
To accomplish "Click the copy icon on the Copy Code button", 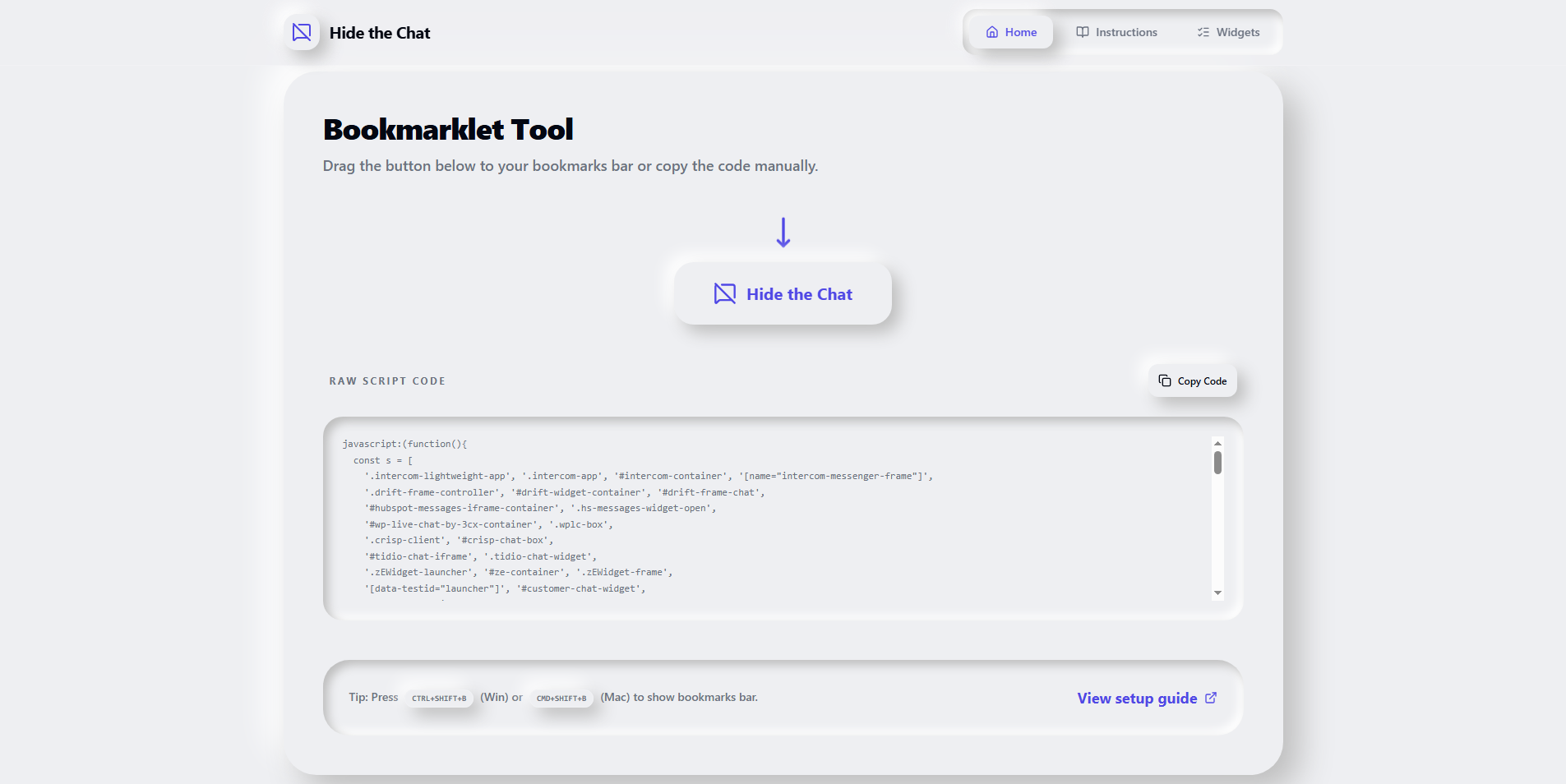I will pyautogui.click(x=1166, y=380).
